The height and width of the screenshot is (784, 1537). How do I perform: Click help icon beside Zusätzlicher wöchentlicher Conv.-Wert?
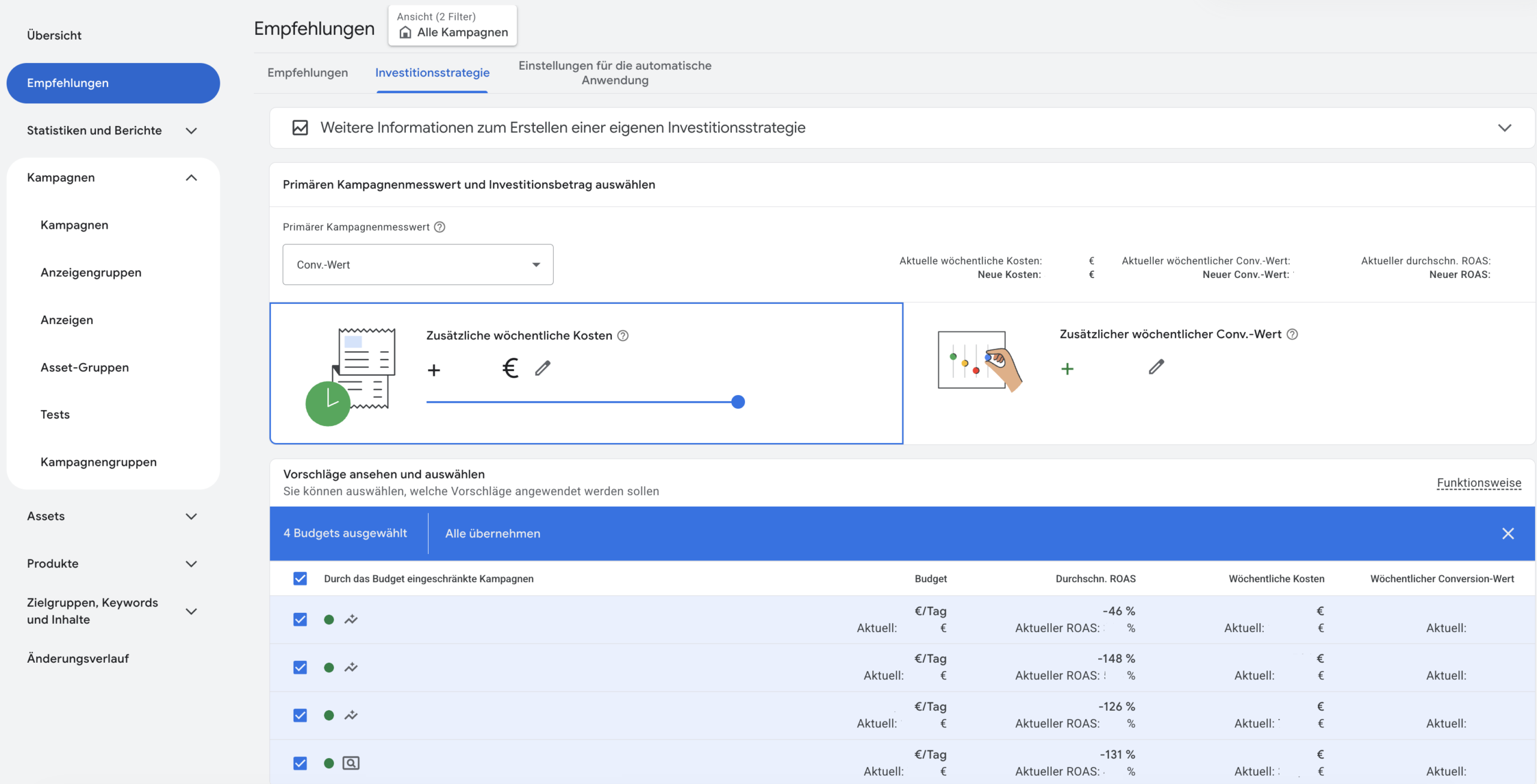[x=1292, y=334]
